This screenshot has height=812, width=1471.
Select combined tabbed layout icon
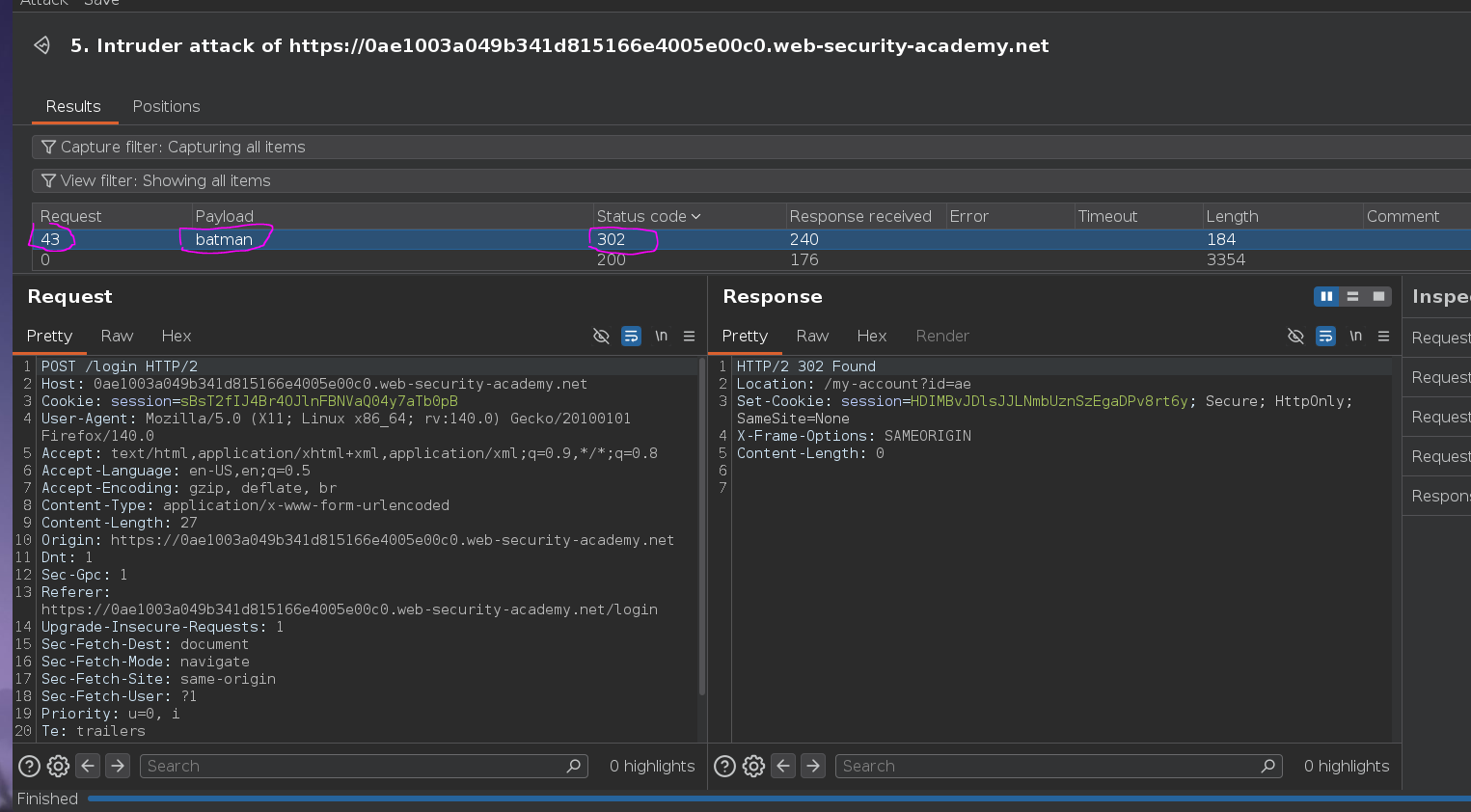point(1378,296)
